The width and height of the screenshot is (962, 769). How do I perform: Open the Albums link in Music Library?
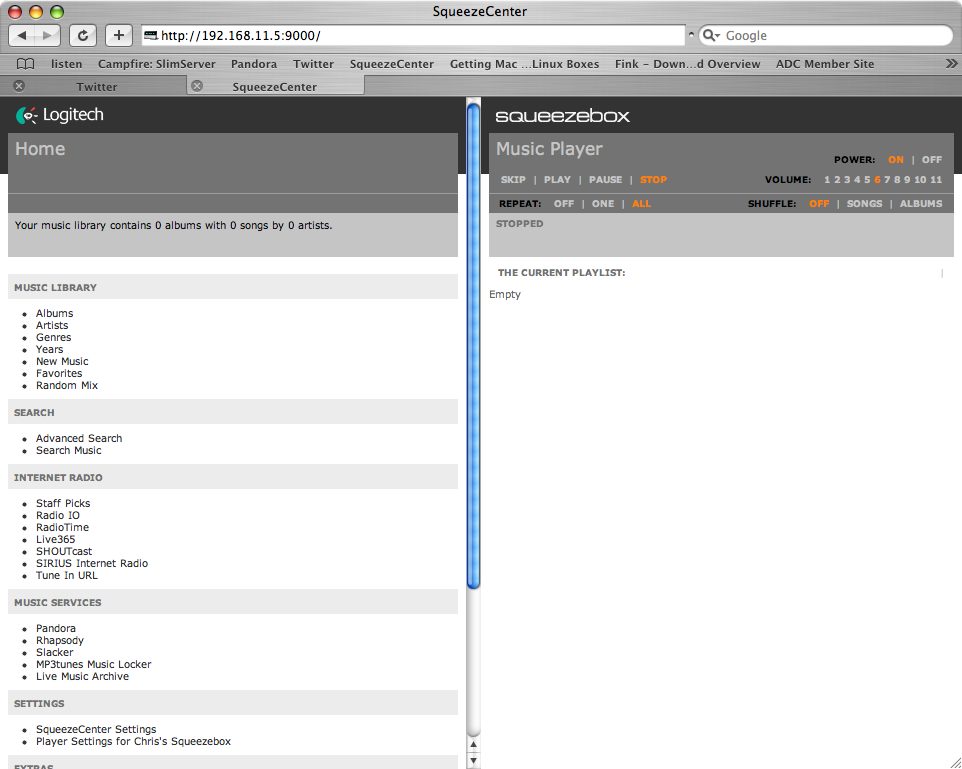pyautogui.click(x=54, y=314)
